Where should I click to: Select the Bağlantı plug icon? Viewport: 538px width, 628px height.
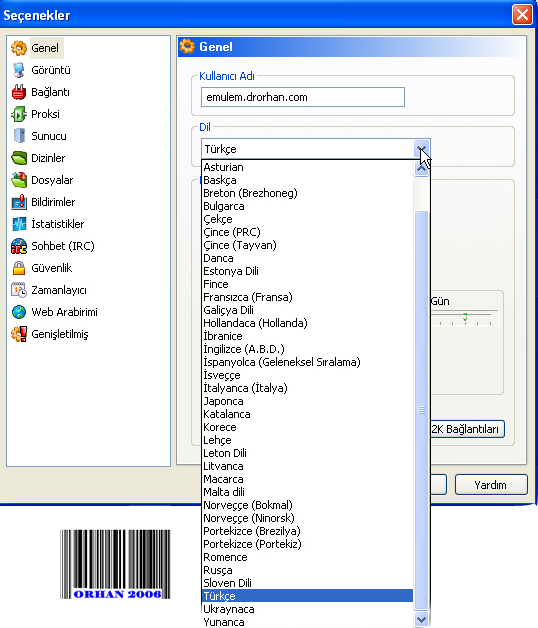[x=18, y=92]
